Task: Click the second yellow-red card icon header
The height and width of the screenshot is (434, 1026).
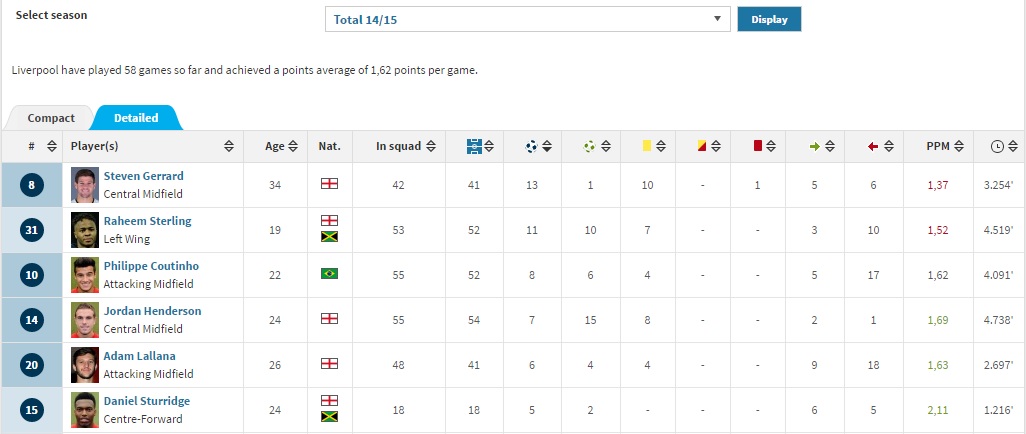Action: (x=701, y=146)
